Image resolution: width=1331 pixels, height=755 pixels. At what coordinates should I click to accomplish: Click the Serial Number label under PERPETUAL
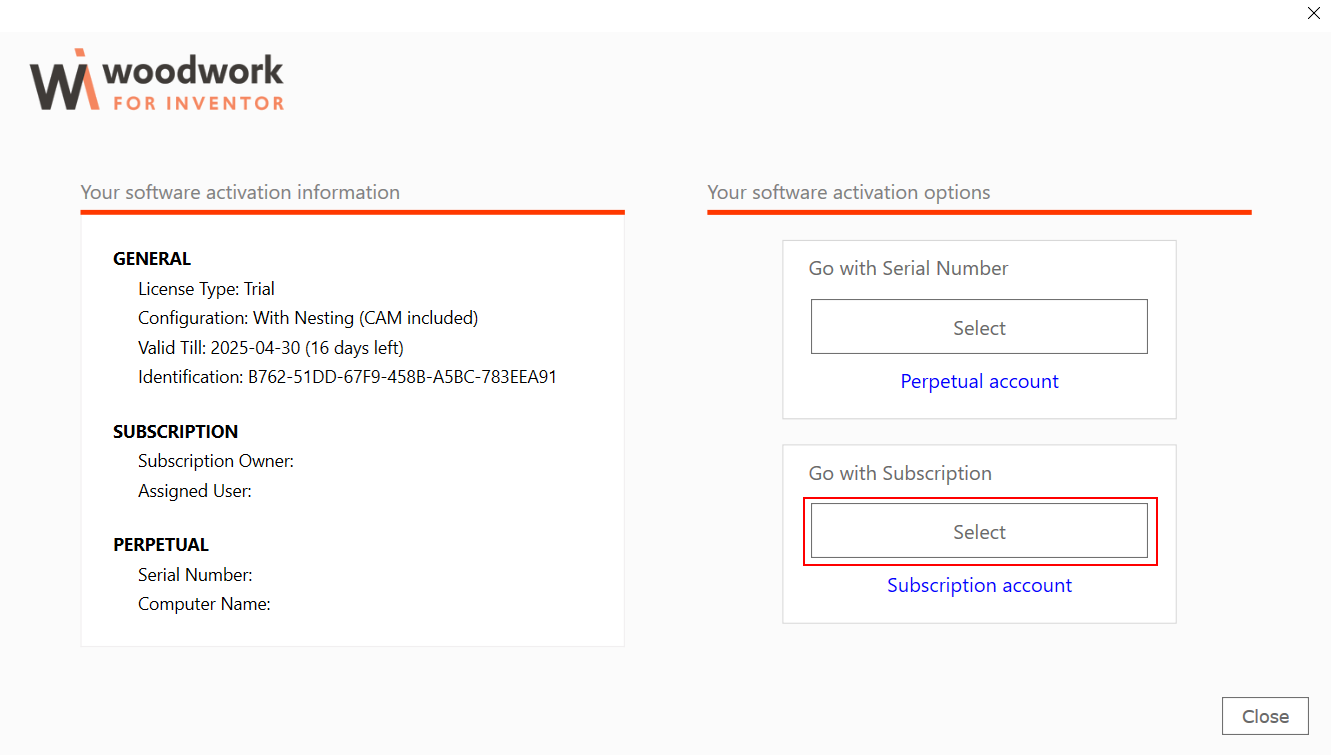pos(195,575)
